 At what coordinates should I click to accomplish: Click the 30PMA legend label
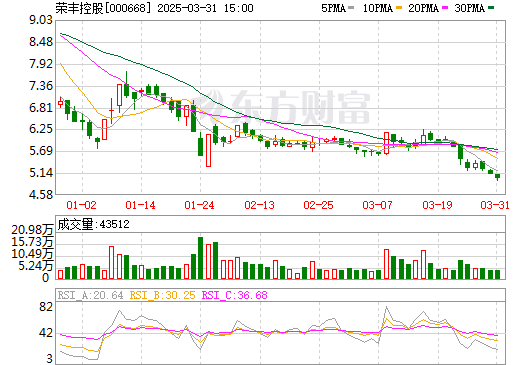(469, 8)
